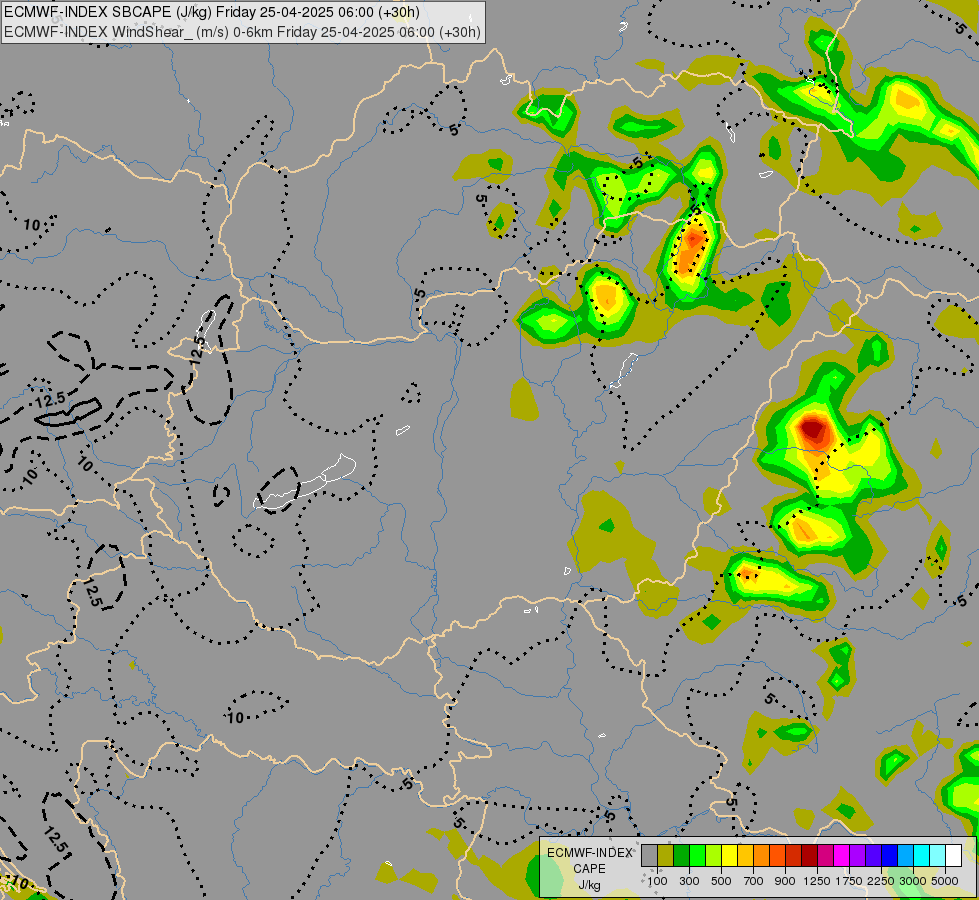Click the '900' legend scale value
979x900 pixels.
tap(785, 881)
